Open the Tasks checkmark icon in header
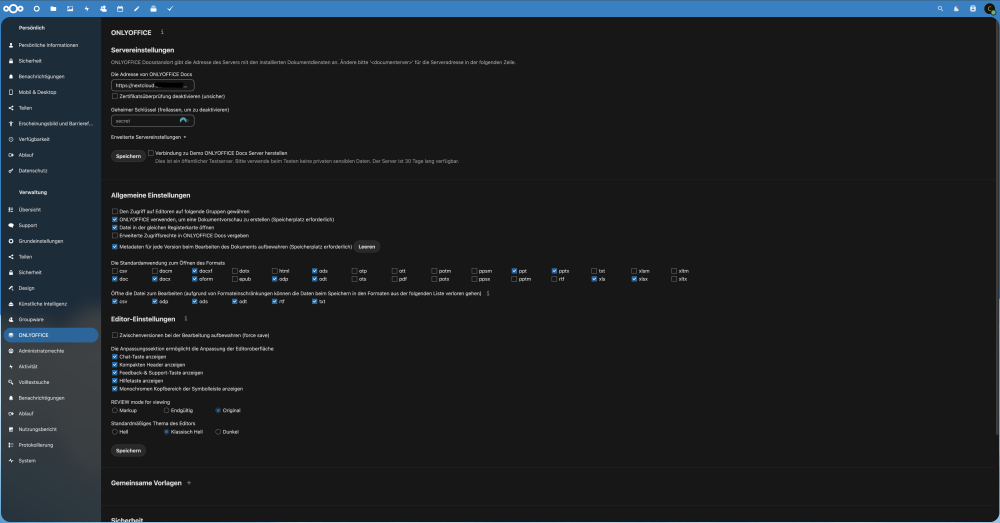The image size is (1000, 523). click(170, 9)
